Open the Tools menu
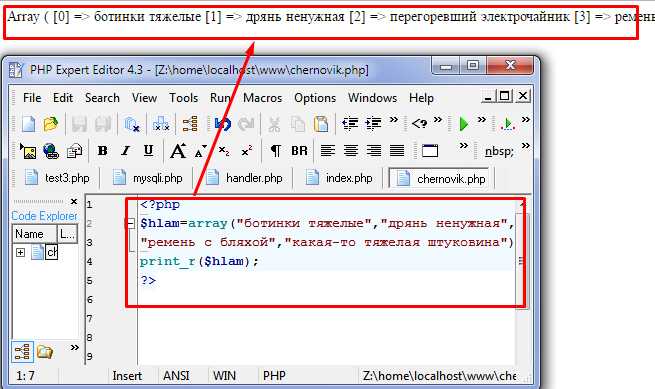This screenshot has height=389, width=655. pos(183,98)
